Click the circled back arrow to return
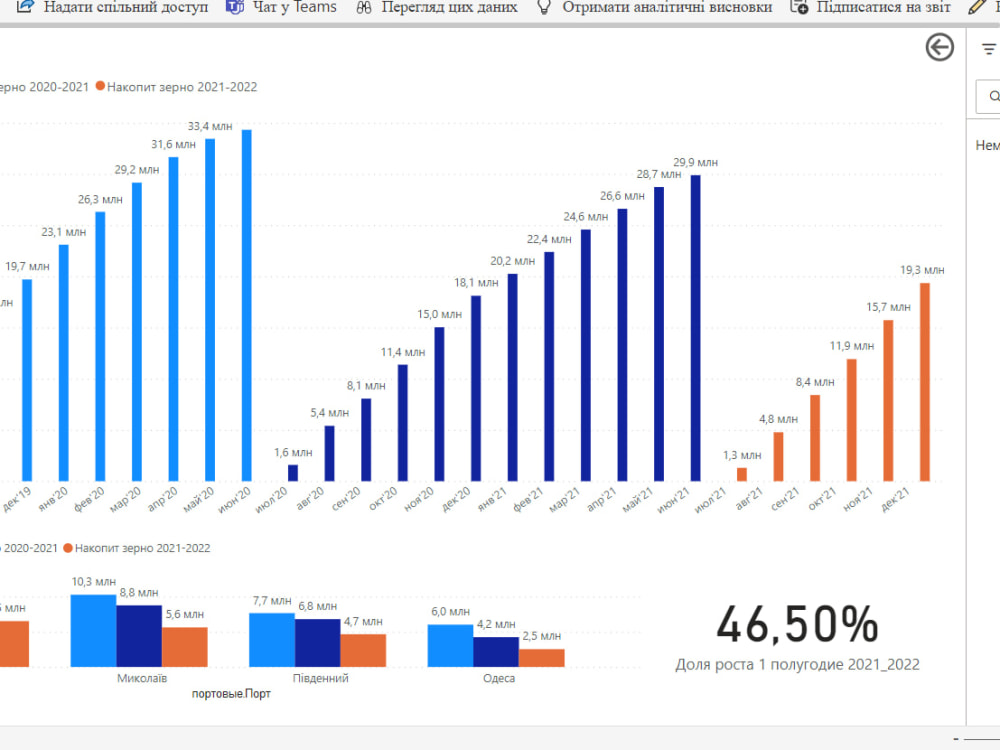1000x750 pixels. (x=939, y=47)
